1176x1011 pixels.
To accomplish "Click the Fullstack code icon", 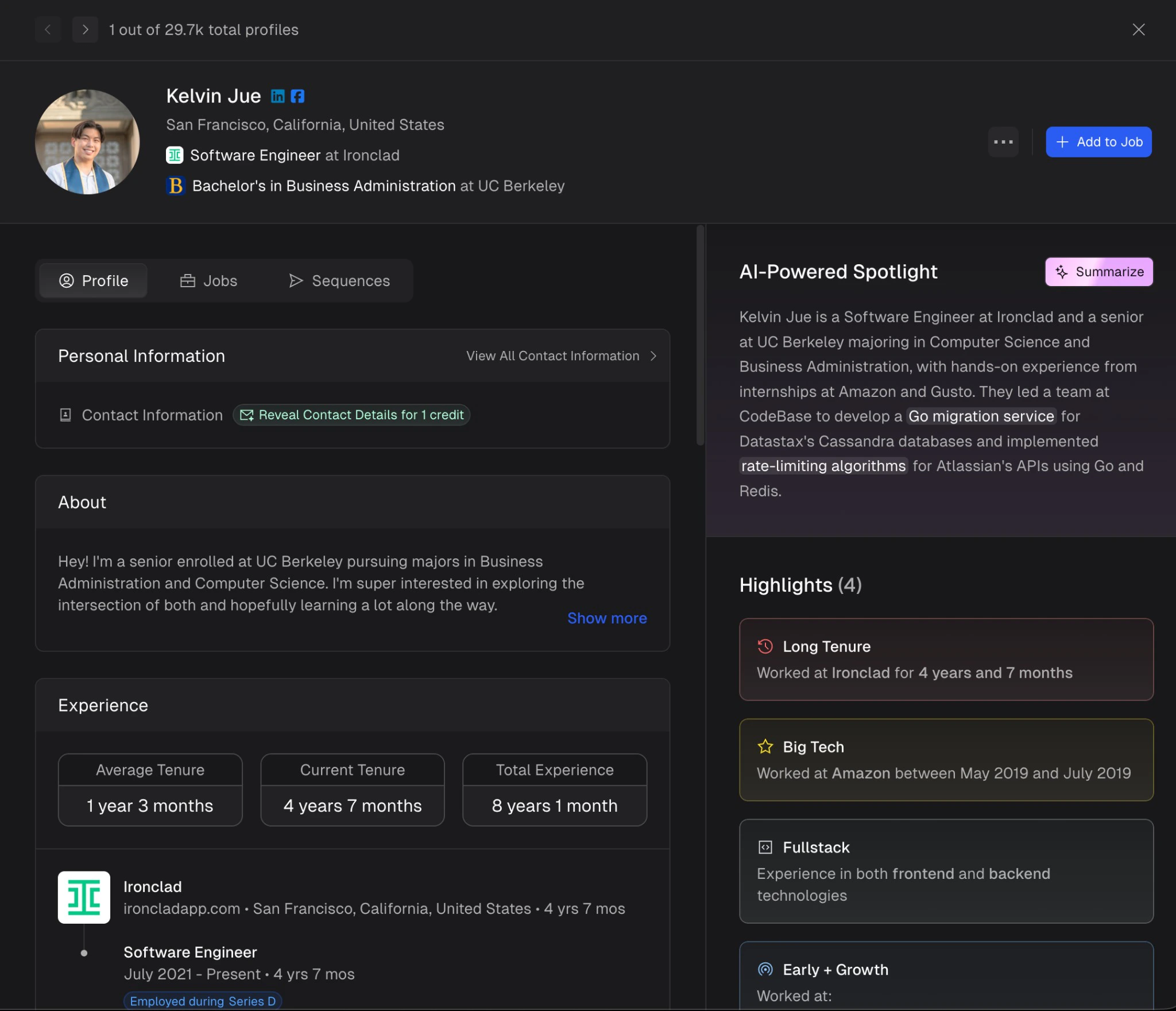I will point(765,847).
